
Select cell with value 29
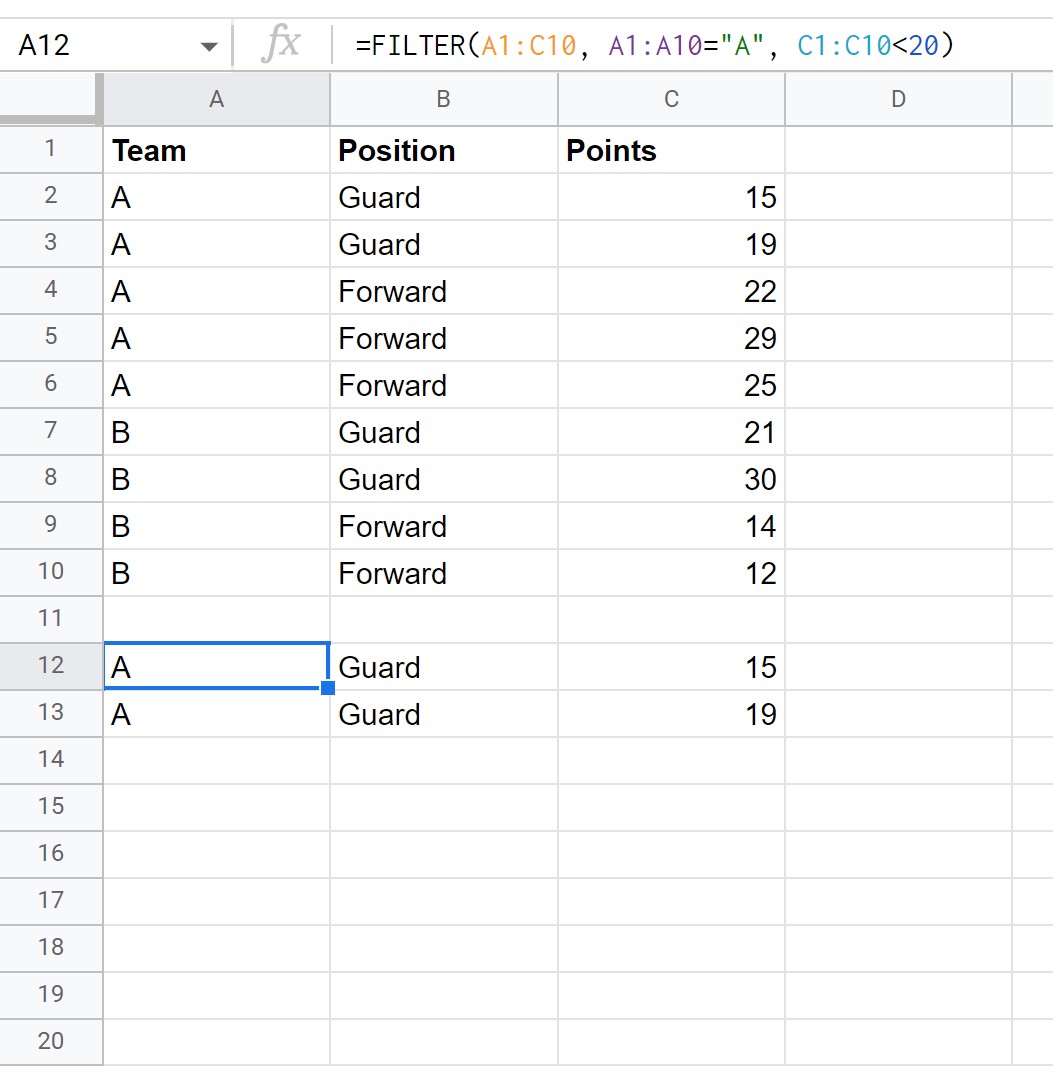(671, 338)
